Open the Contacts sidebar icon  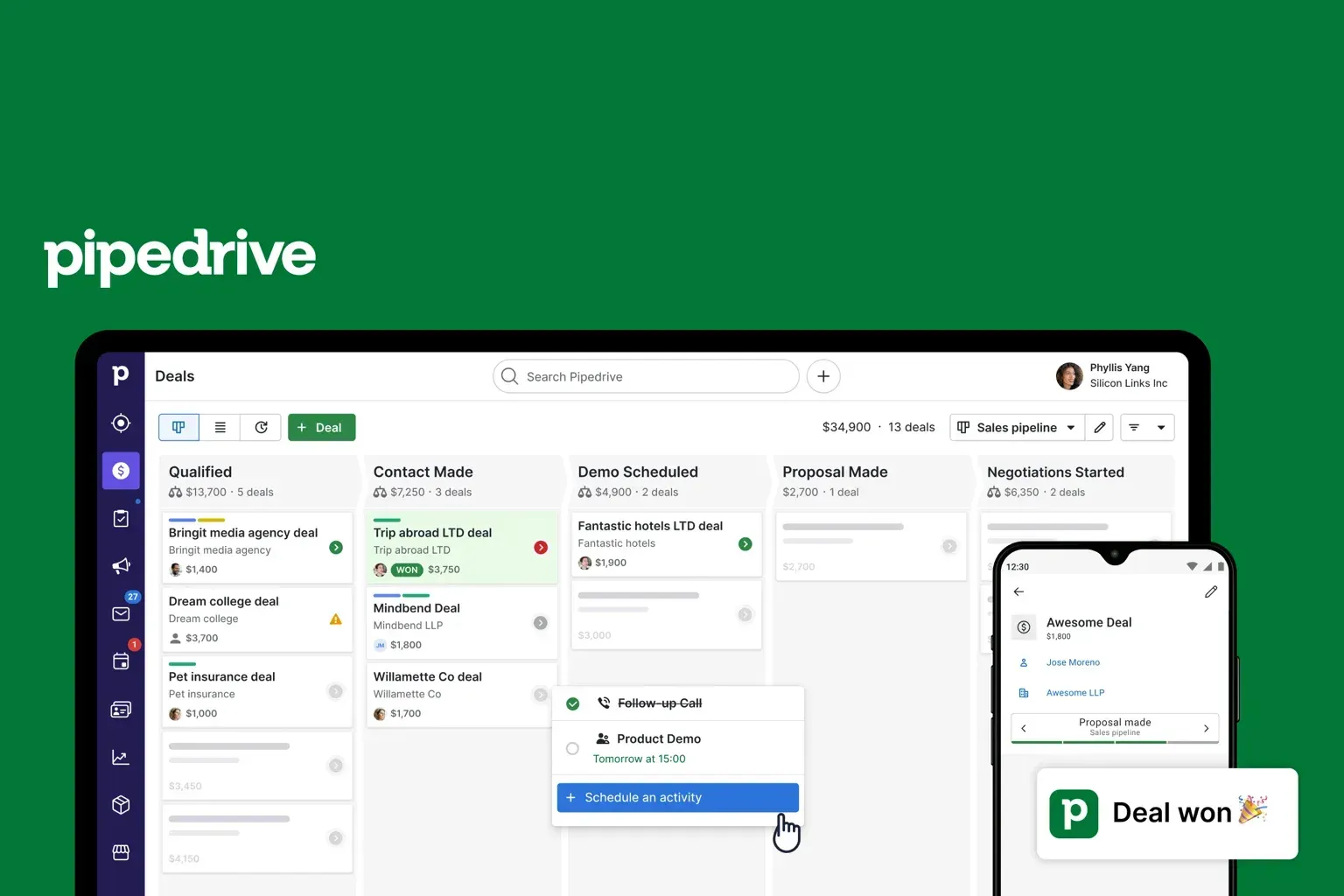[121, 709]
